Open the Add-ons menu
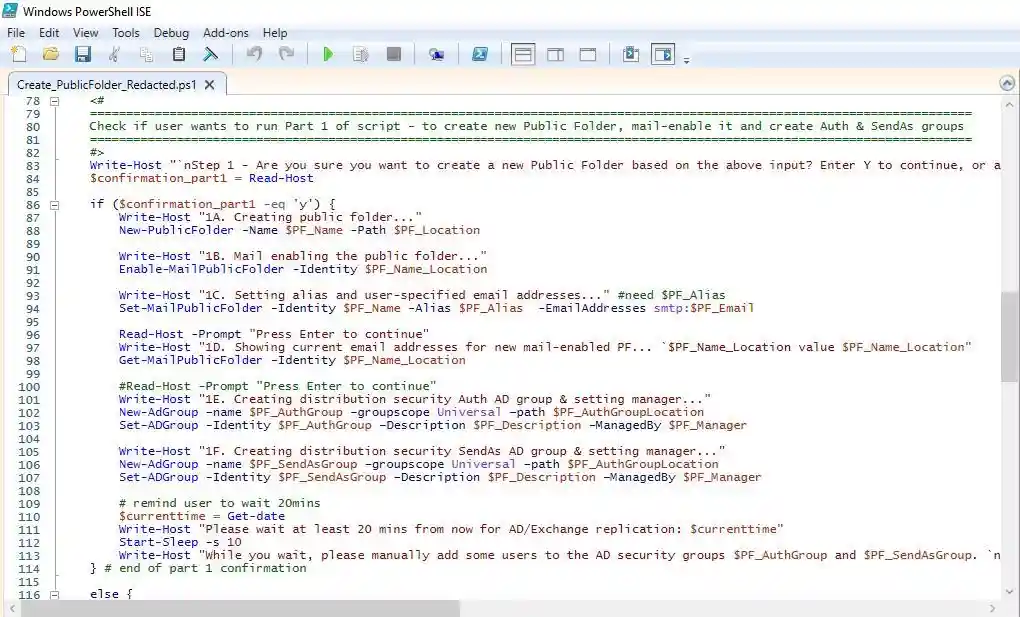The image size is (1020, 617). coord(226,33)
